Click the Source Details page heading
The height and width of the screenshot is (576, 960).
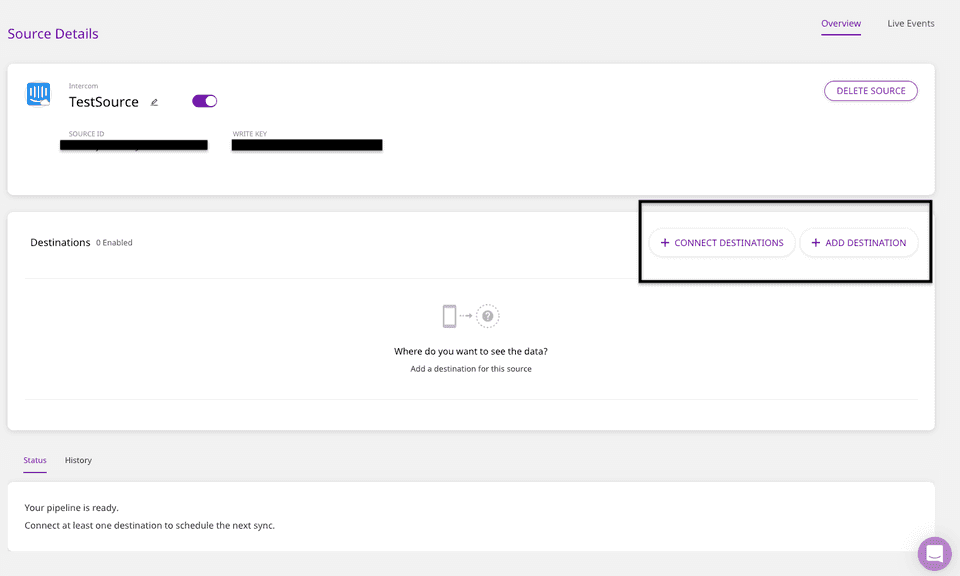click(53, 34)
